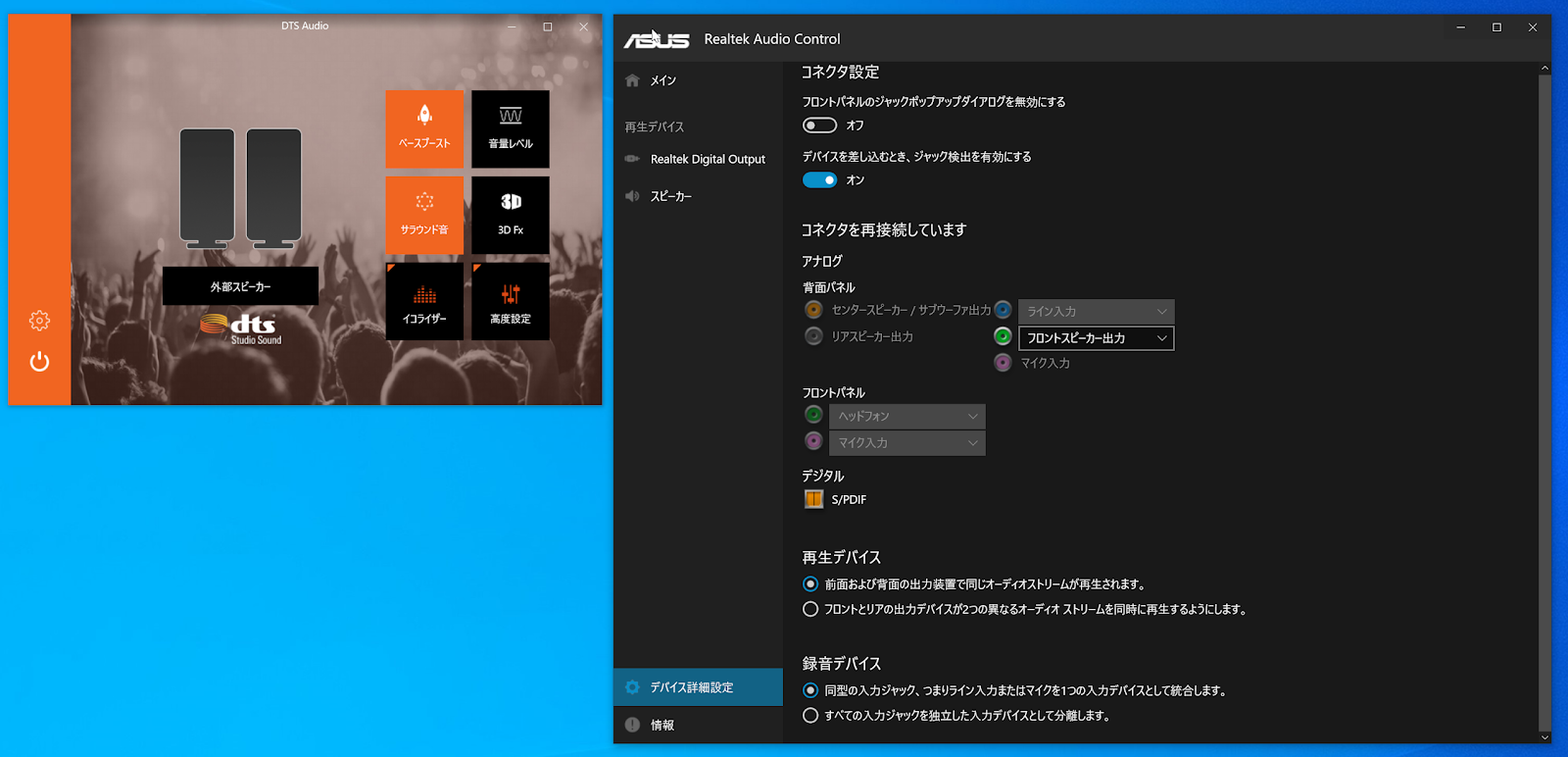
Task: Click the pink front panel mic jack icon
Action: (813, 441)
